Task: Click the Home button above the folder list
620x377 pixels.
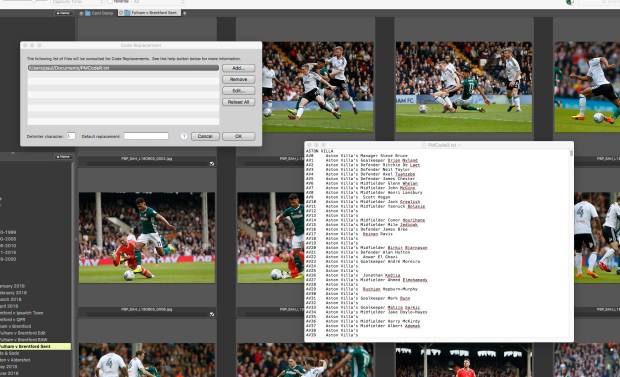Action: point(64,157)
